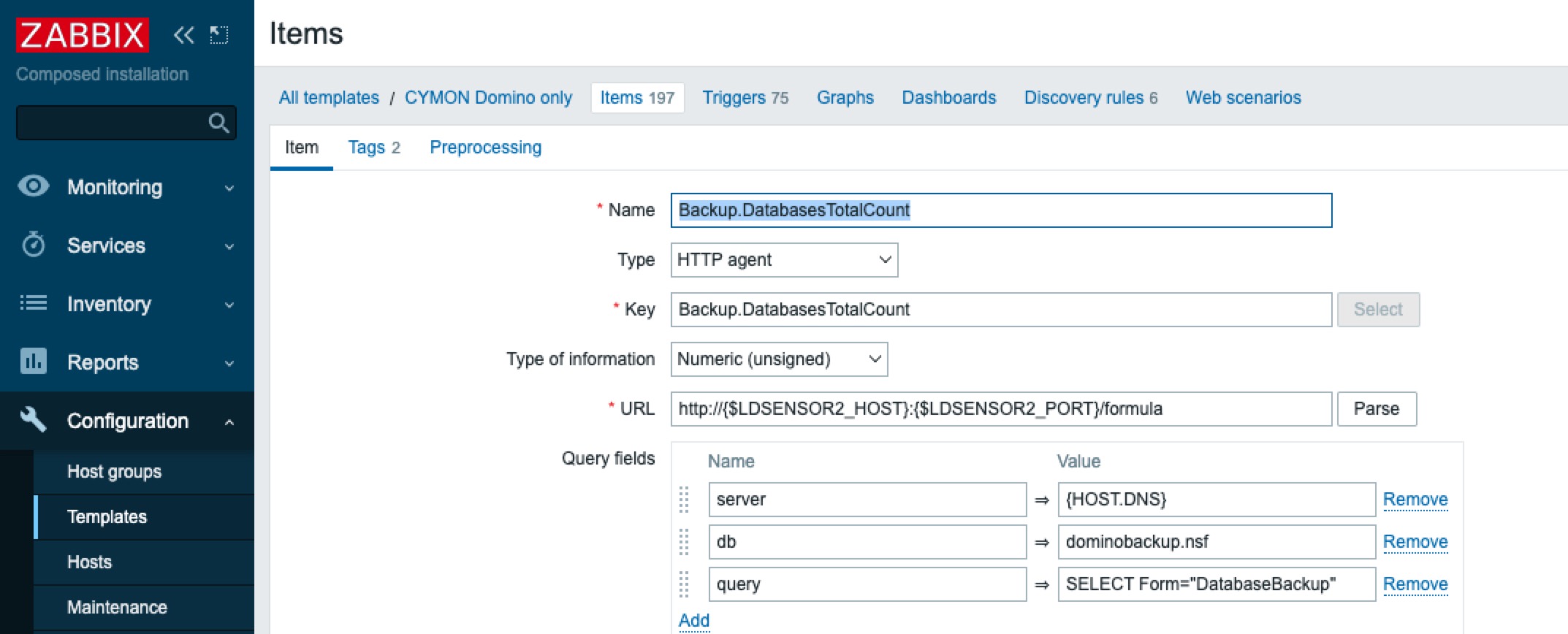Remove the server query field
This screenshot has width=1568, height=634.
coord(1415,500)
